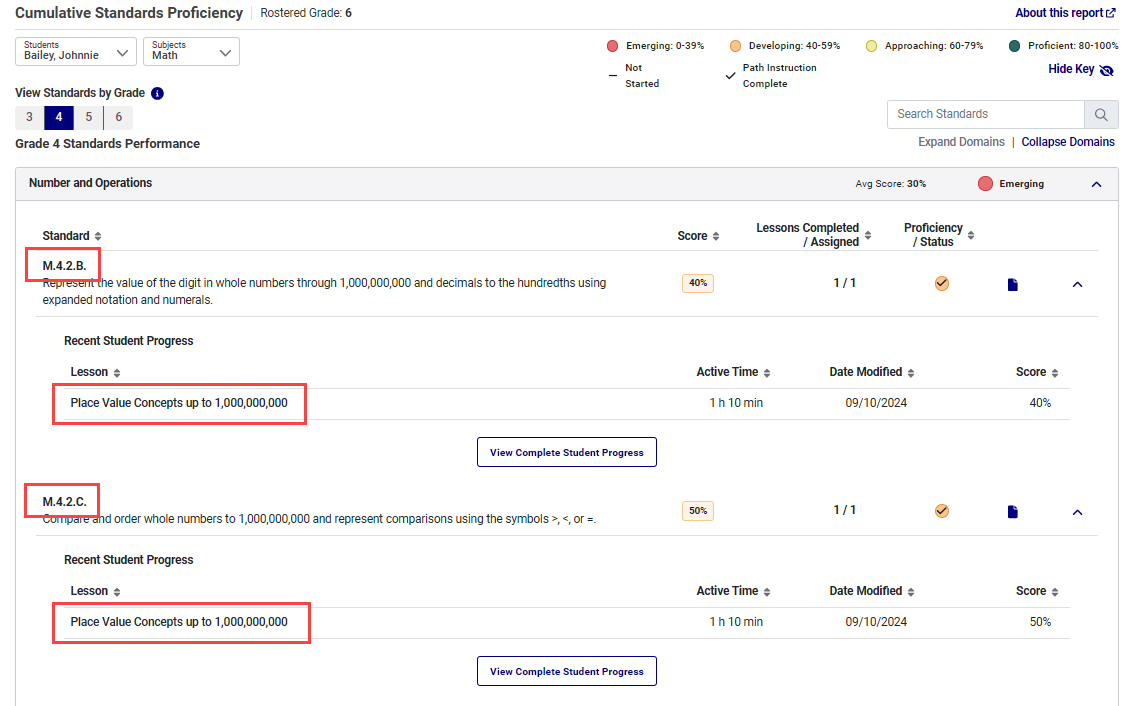
Task: Collapse the M.4.2.C. standard row
Action: (1077, 512)
